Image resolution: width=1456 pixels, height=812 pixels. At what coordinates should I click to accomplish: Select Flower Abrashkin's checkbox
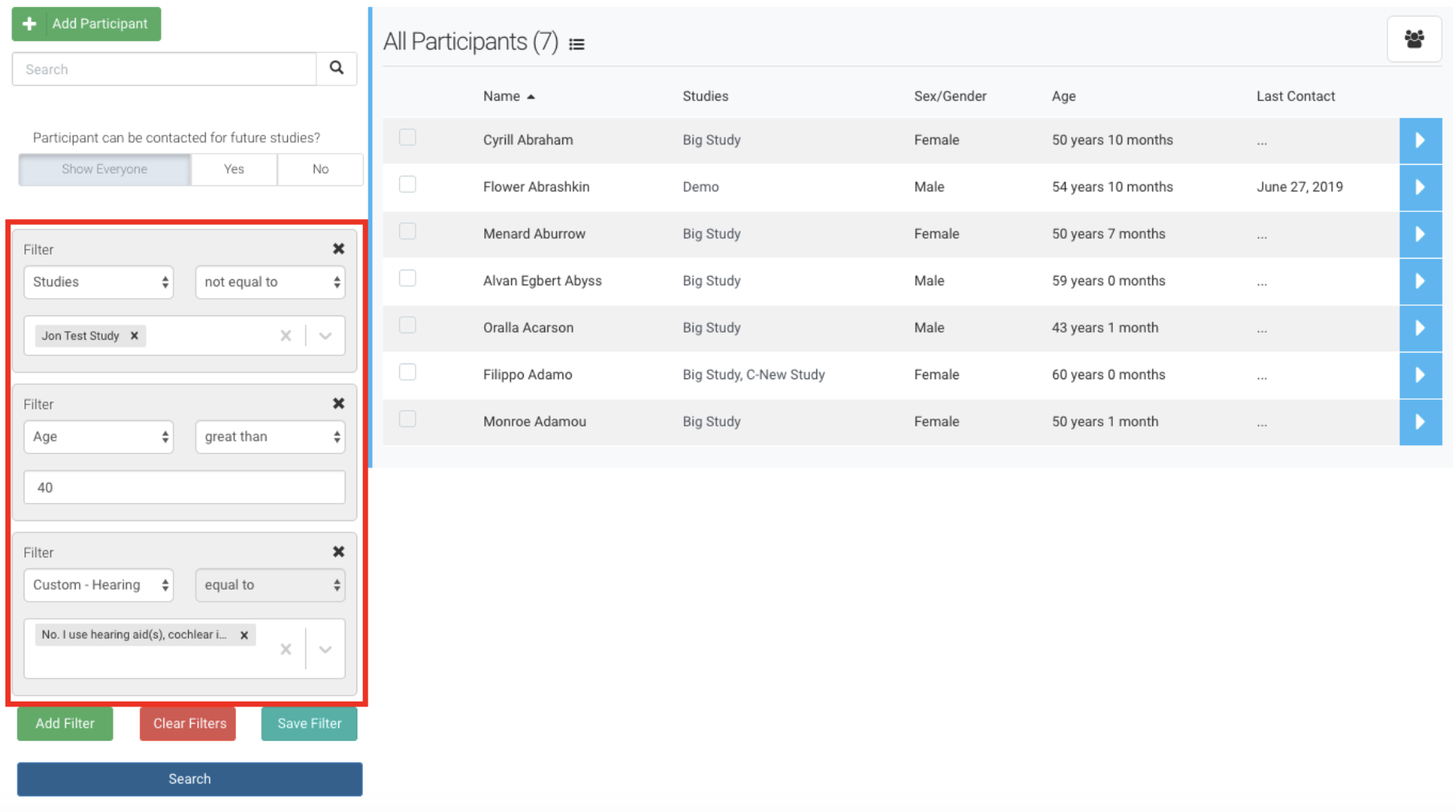(408, 184)
